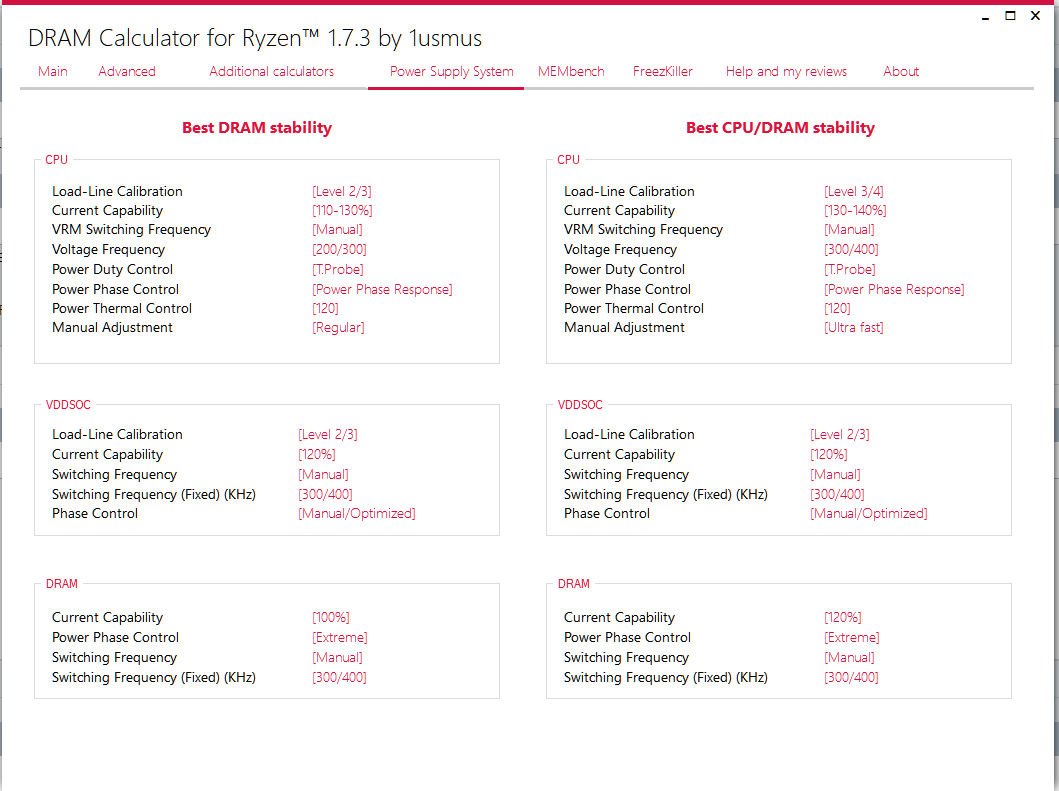
Task: Click CPU Load-Line value [Level 2/3]
Action: pos(342,192)
